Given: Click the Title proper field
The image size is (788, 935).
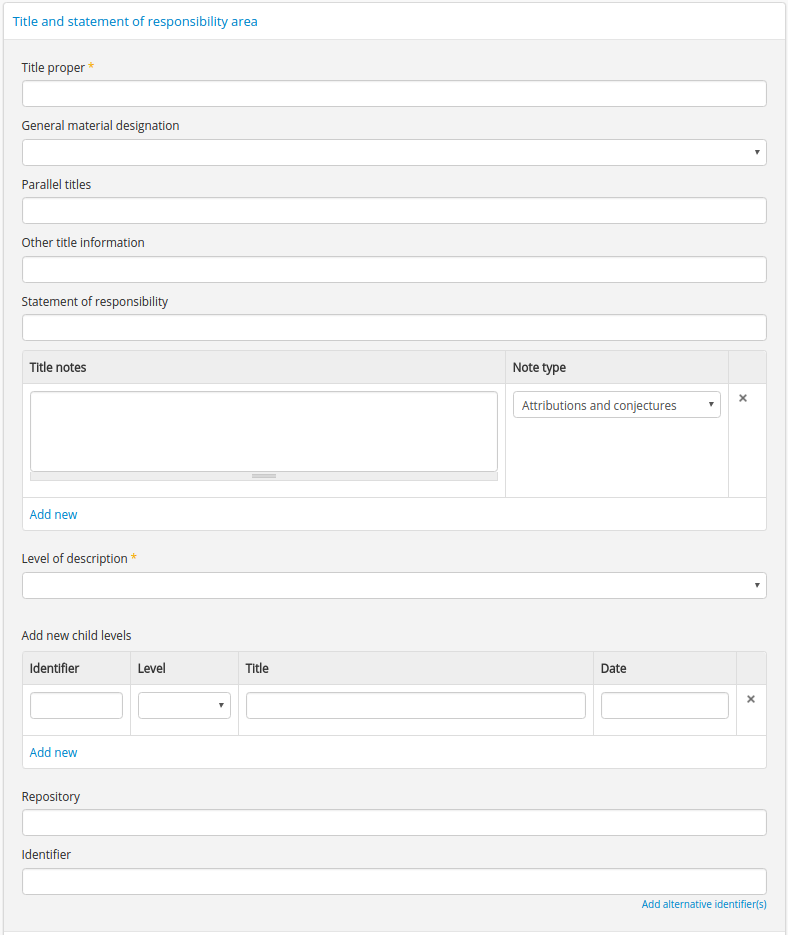Looking at the screenshot, I should pos(394,94).
